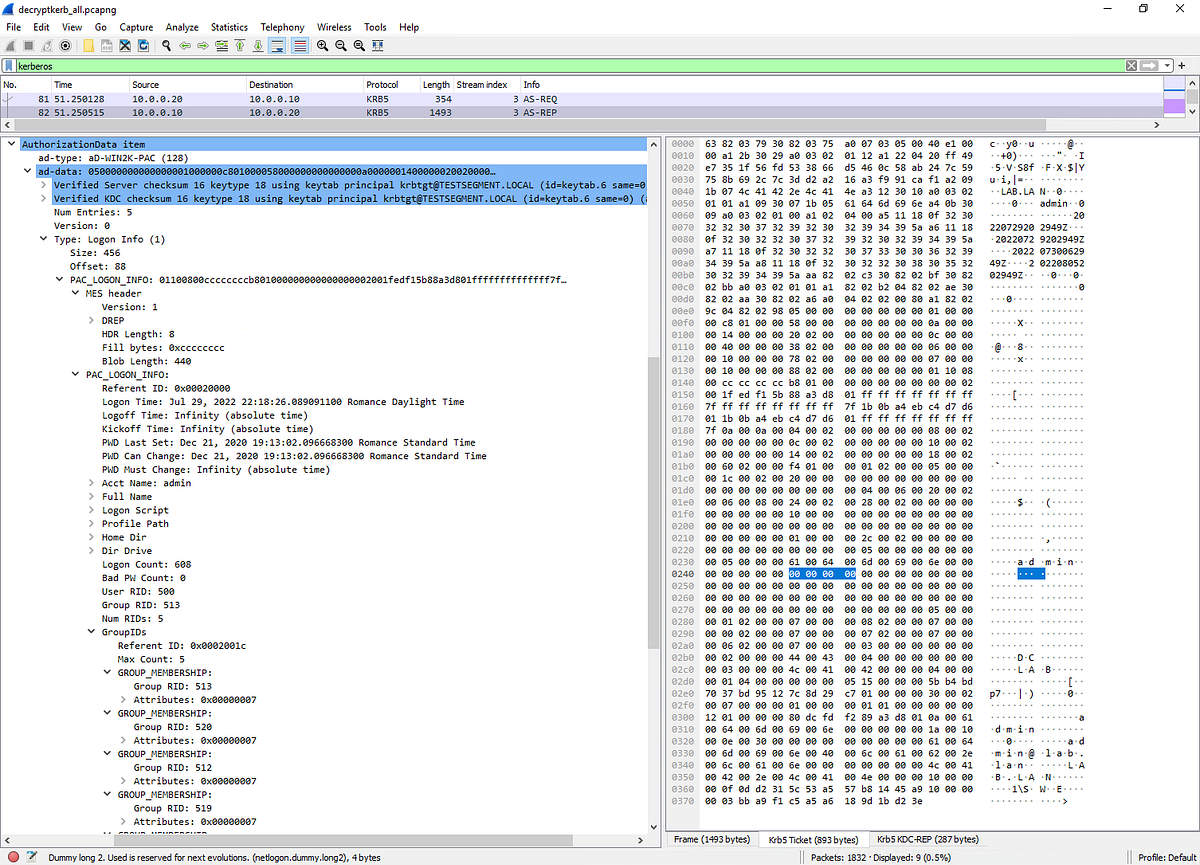Restart the current capture
Viewport: 1200px width, 865px height.
coord(46,45)
